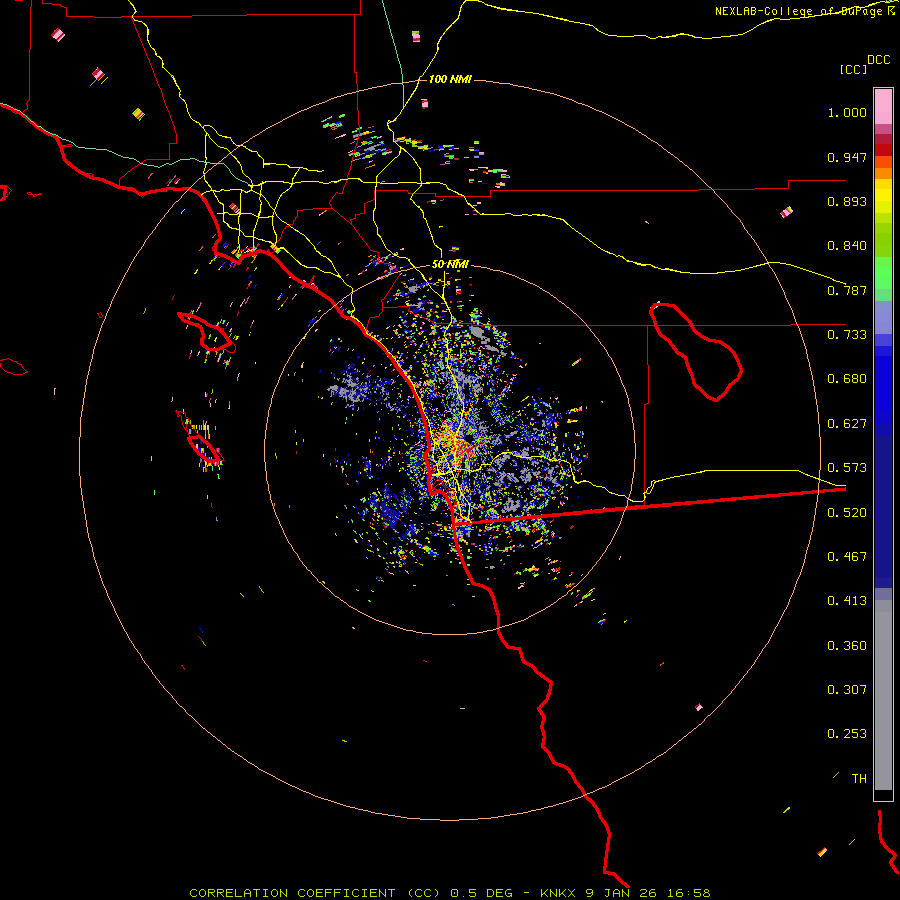Image resolution: width=900 pixels, height=900 pixels.
Task: Click the 'CORRELATION COEFFICIENT (CC)' caption text
Action: [316, 893]
